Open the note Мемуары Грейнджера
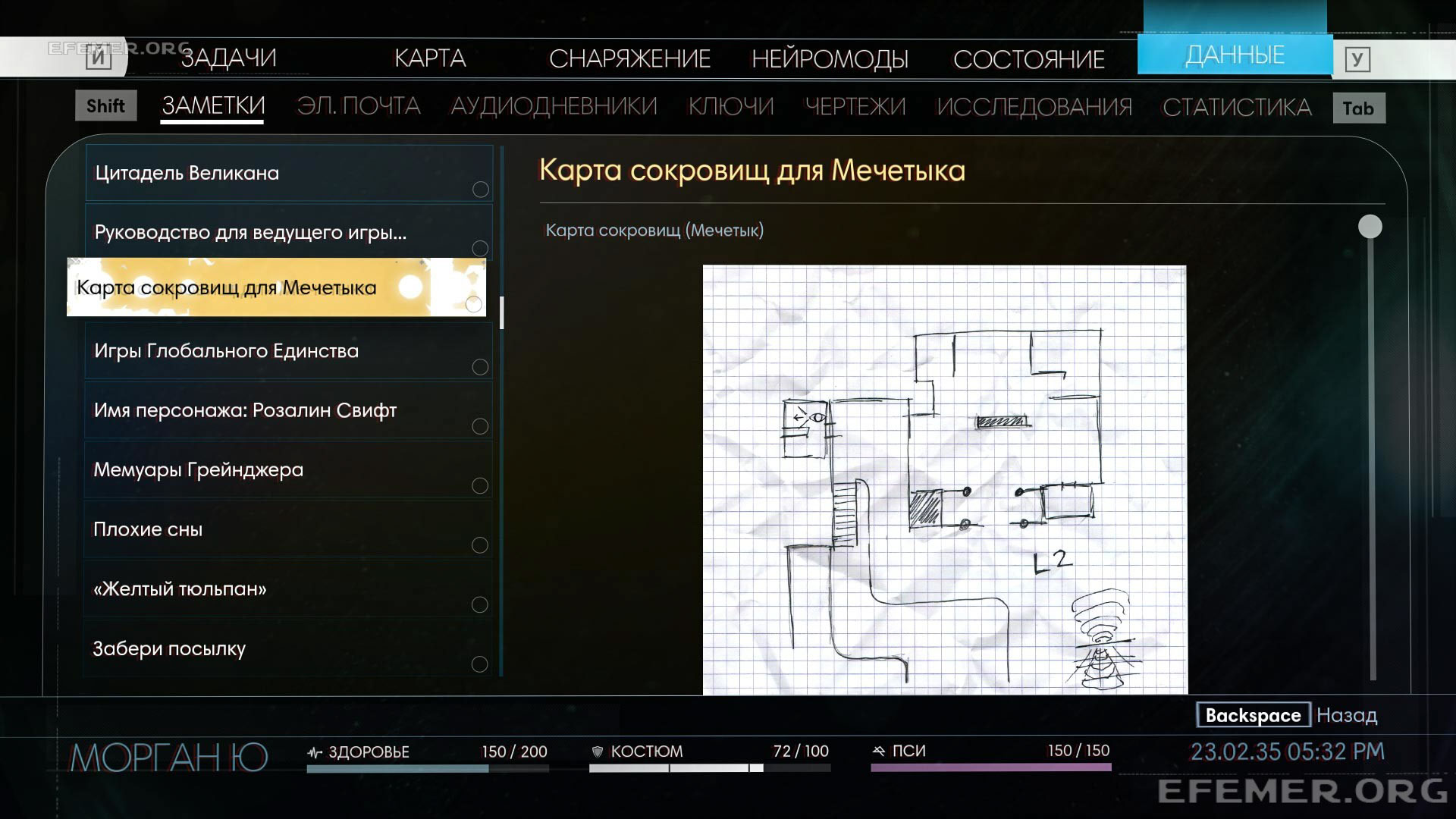The height and width of the screenshot is (819, 1456). (x=288, y=469)
